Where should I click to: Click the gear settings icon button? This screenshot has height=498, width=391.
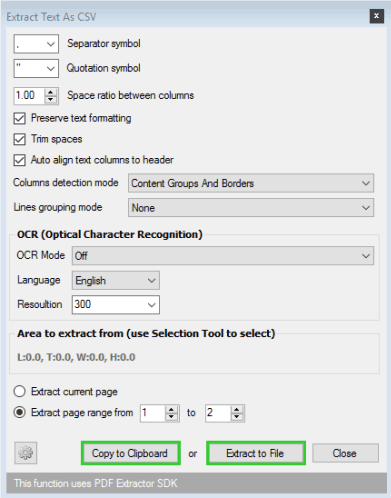(x=26, y=453)
